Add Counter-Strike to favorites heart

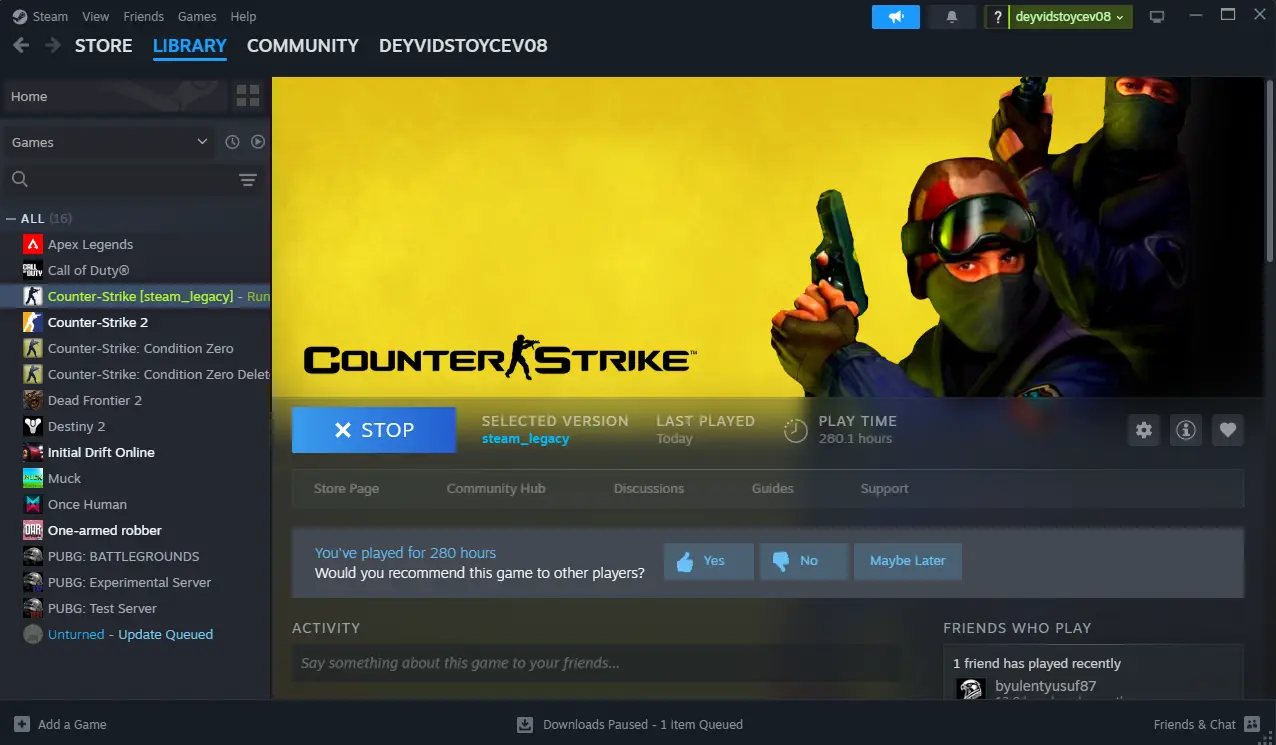[1228, 430]
